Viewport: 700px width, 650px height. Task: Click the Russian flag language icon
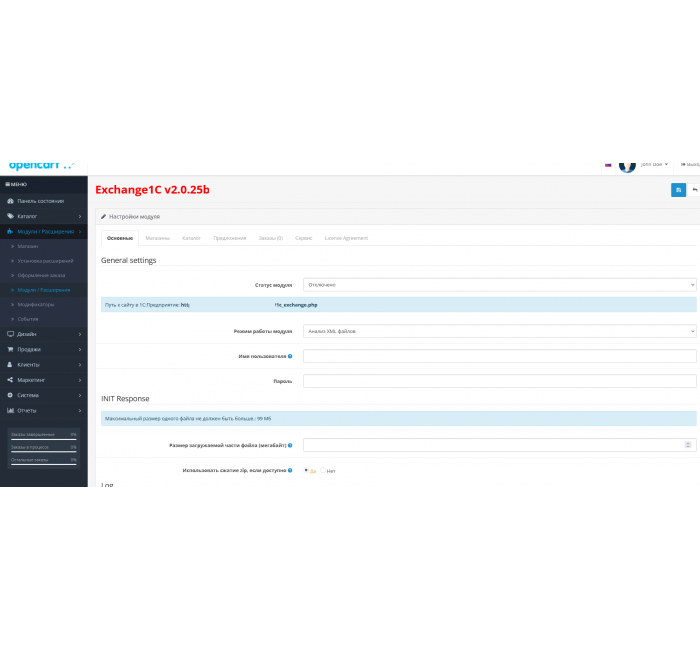tap(608, 165)
